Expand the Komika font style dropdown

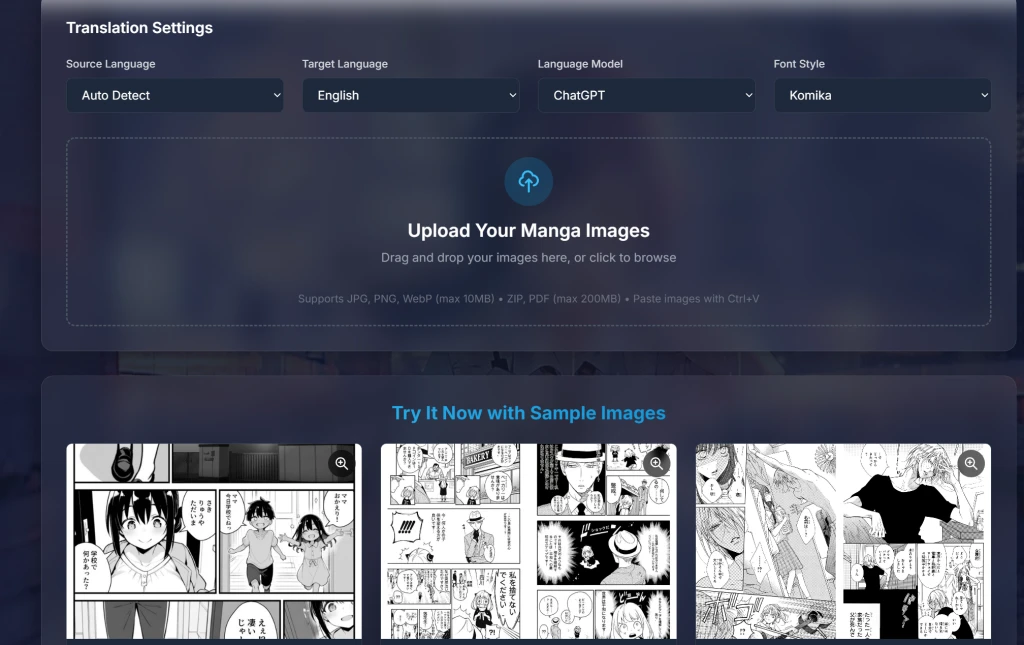882,96
